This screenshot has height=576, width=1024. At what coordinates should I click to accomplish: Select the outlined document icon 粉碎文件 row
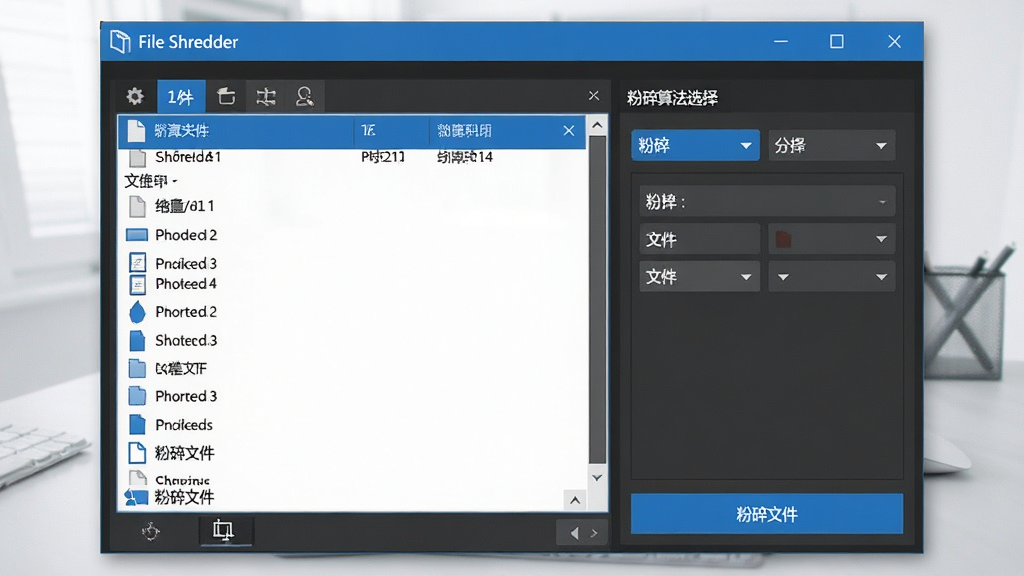[x=137, y=453]
